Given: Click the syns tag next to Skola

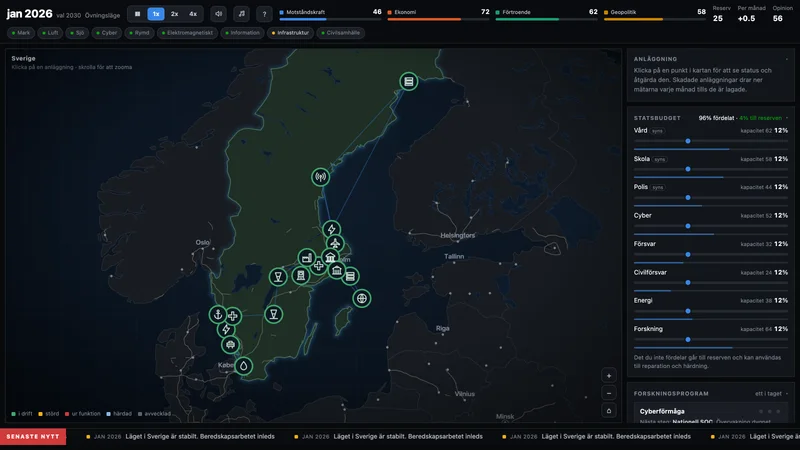Looking at the screenshot, I should [x=660, y=159].
